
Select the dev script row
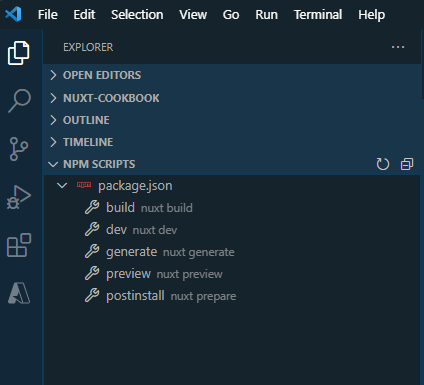pyautogui.click(x=232, y=229)
